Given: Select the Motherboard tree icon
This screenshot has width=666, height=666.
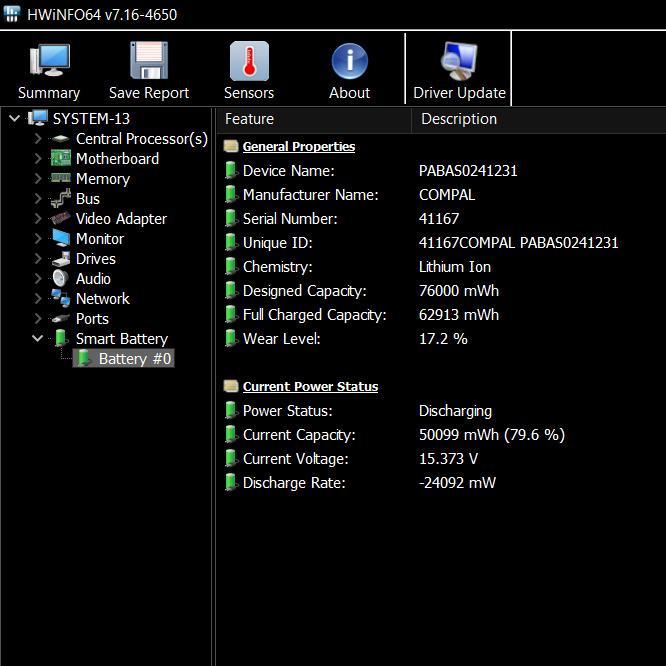Looking at the screenshot, I should pos(61,159).
